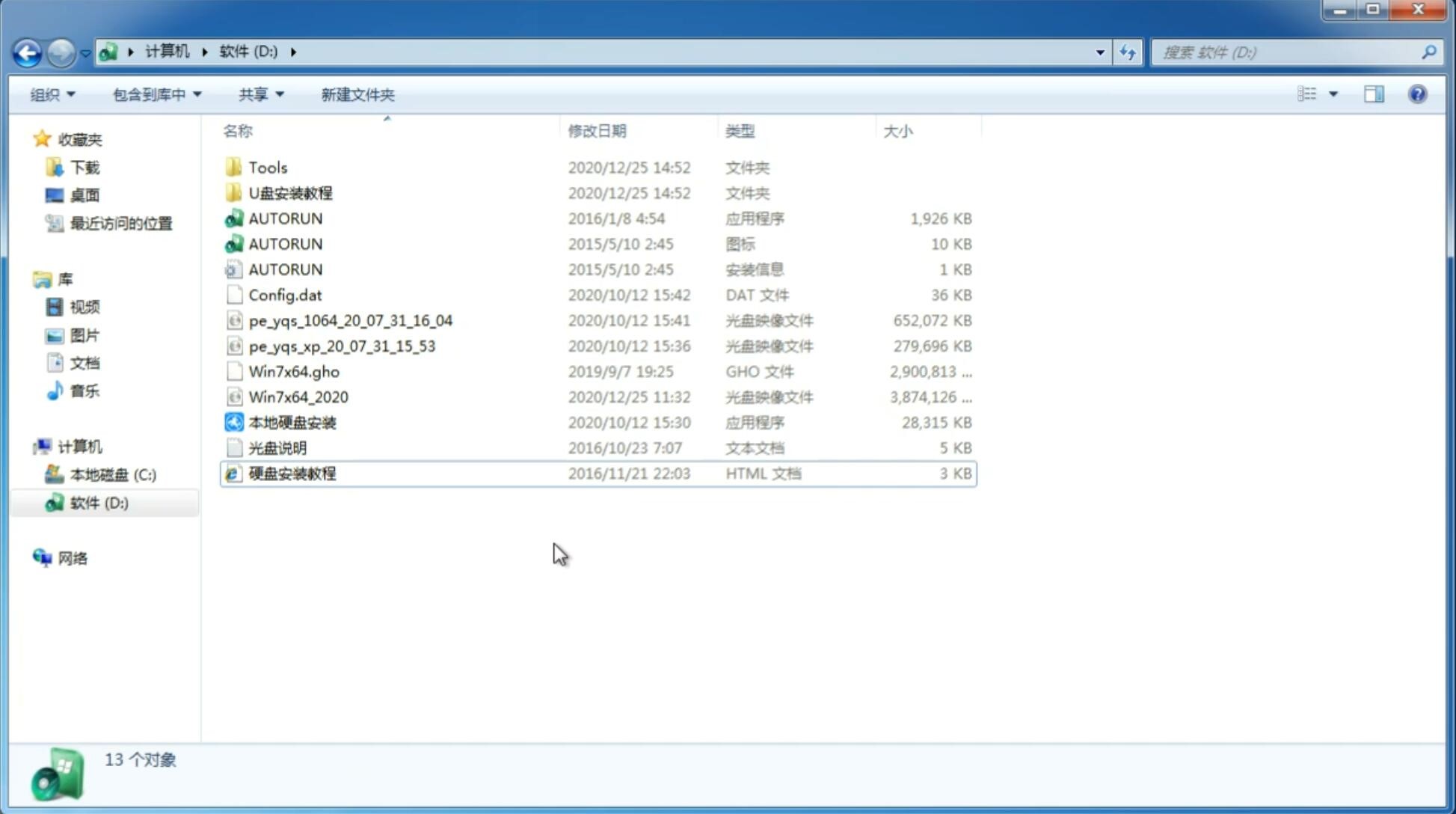Open 光盘说明 text document
Image resolution: width=1456 pixels, height=814 pixels.
pyautogui.click(x=277, y=447)
